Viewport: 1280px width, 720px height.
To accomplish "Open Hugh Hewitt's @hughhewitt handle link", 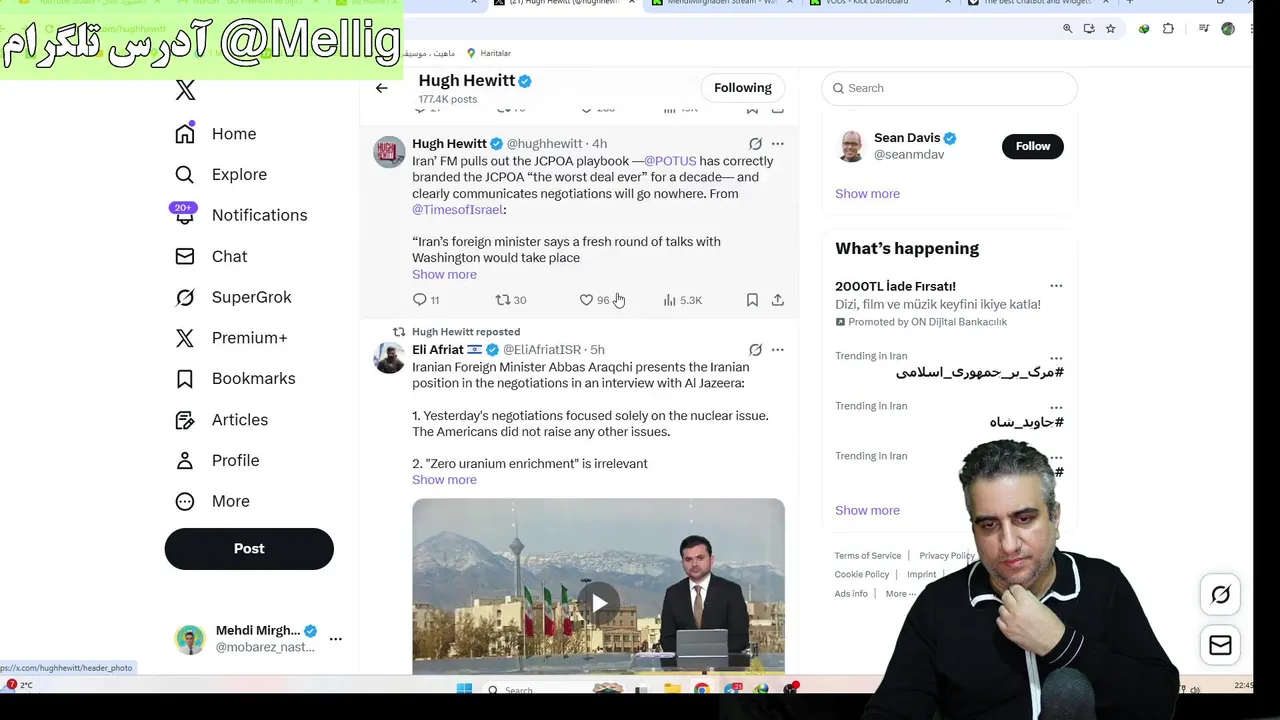I will click(x=545, y=144).
